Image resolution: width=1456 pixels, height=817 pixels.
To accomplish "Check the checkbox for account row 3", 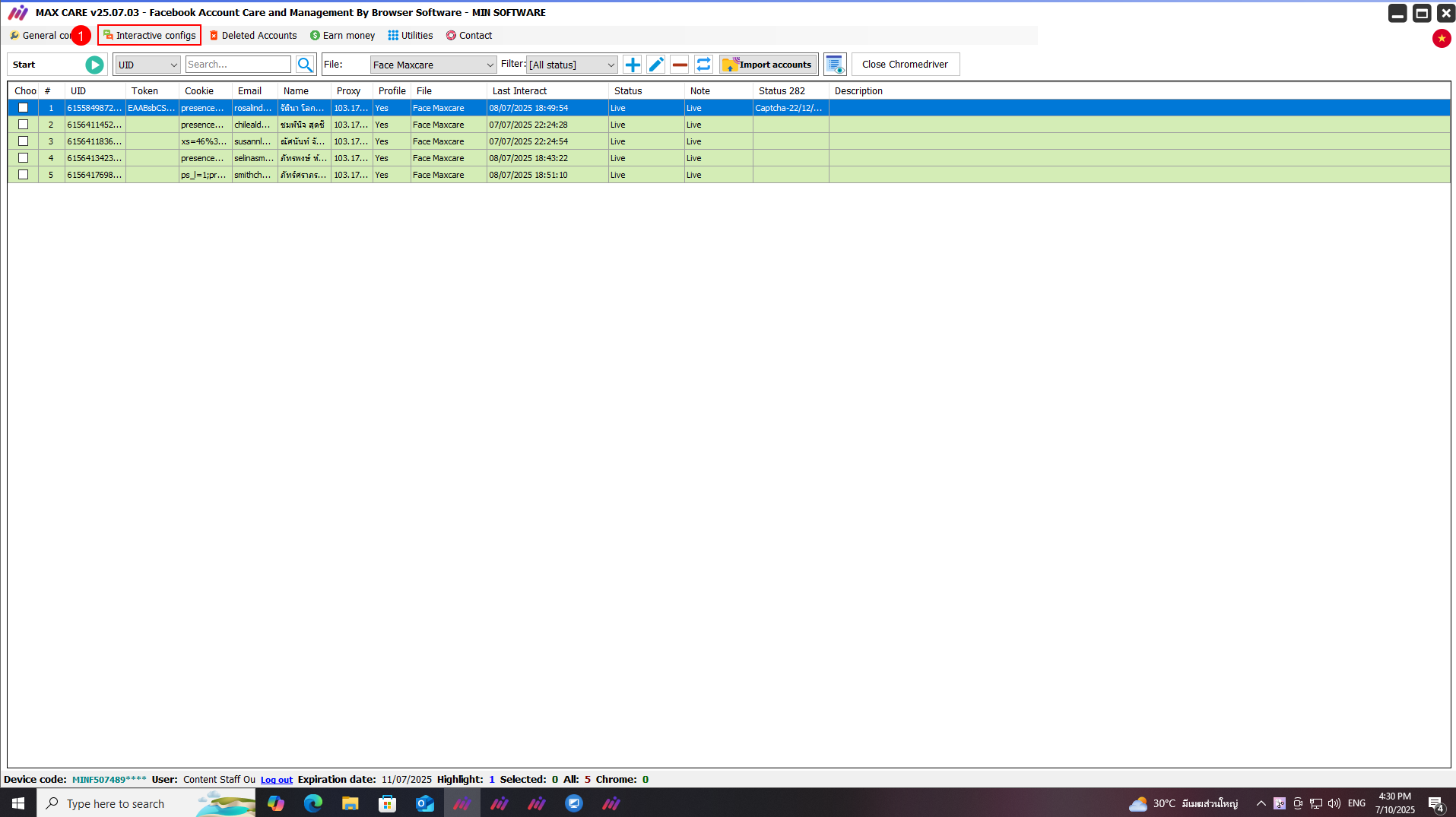I will point(24,141).
